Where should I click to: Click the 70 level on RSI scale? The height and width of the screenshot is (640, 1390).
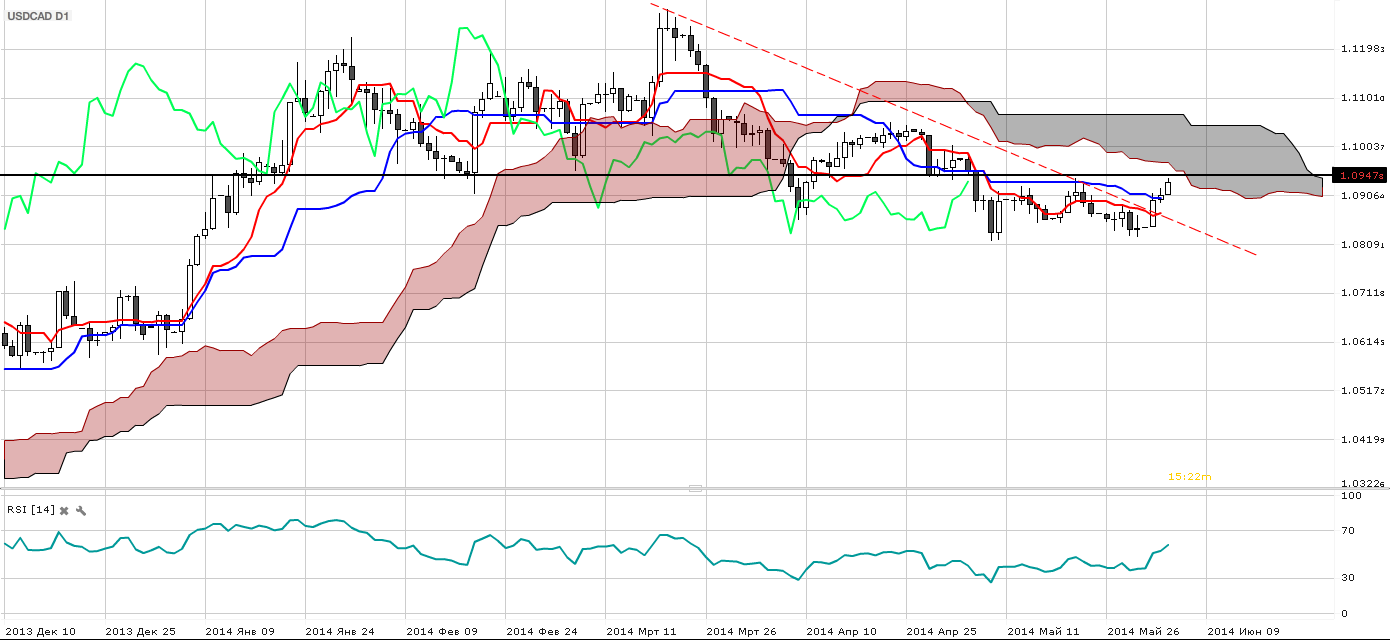pos(1350,531)
